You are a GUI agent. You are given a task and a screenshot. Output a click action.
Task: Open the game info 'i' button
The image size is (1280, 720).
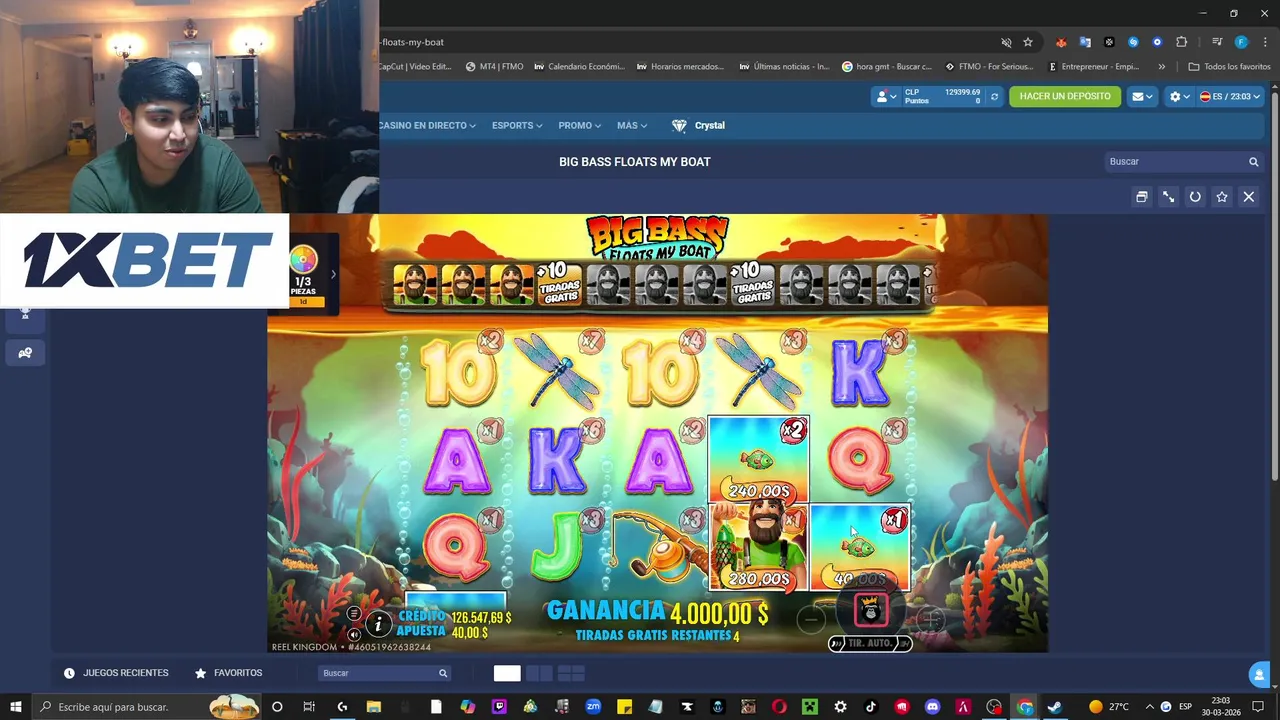pyautogui.click(x=378, y=624)
